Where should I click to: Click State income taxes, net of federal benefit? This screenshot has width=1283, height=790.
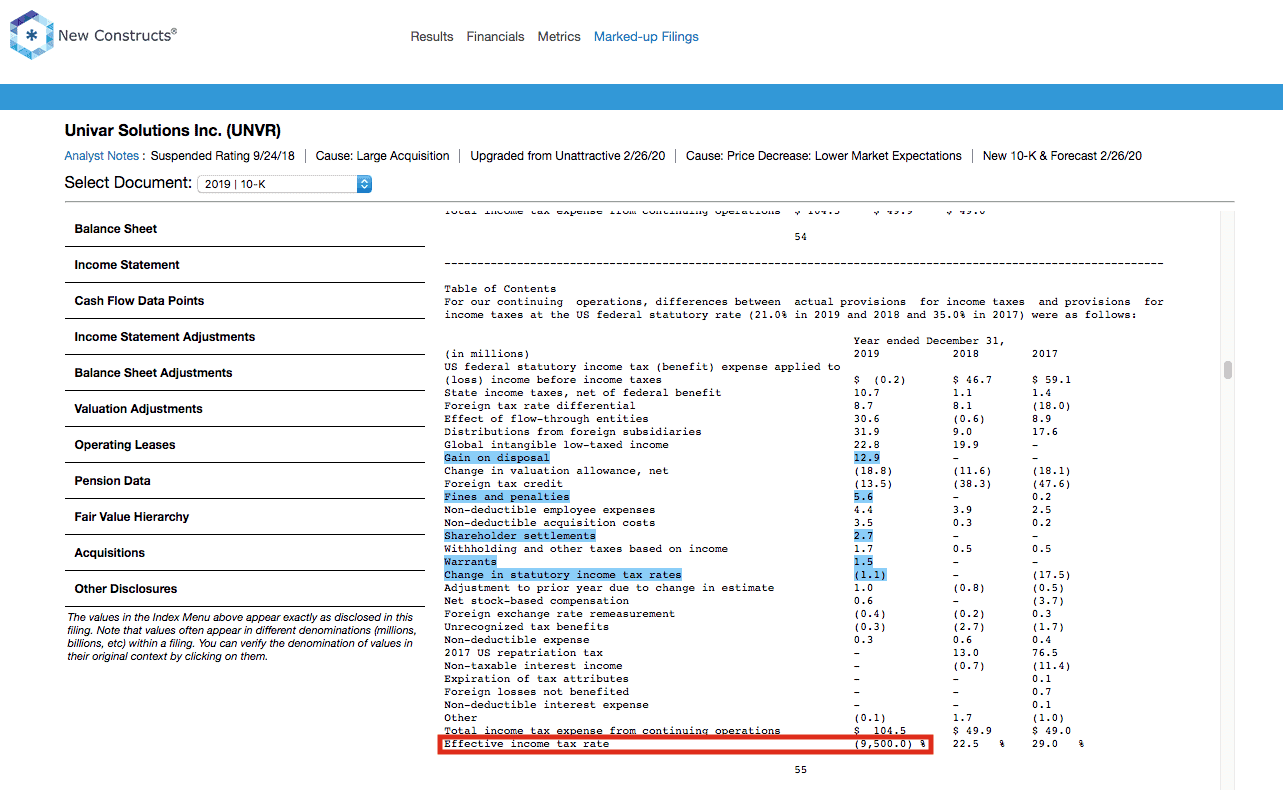pos(583,393)
